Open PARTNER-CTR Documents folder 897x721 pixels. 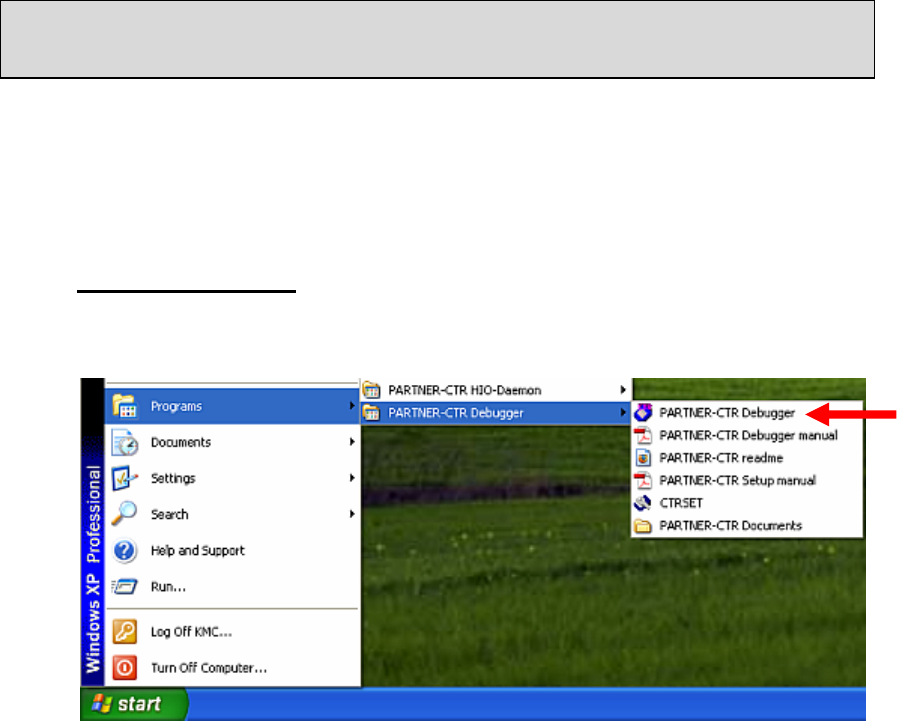click(747, 525)
